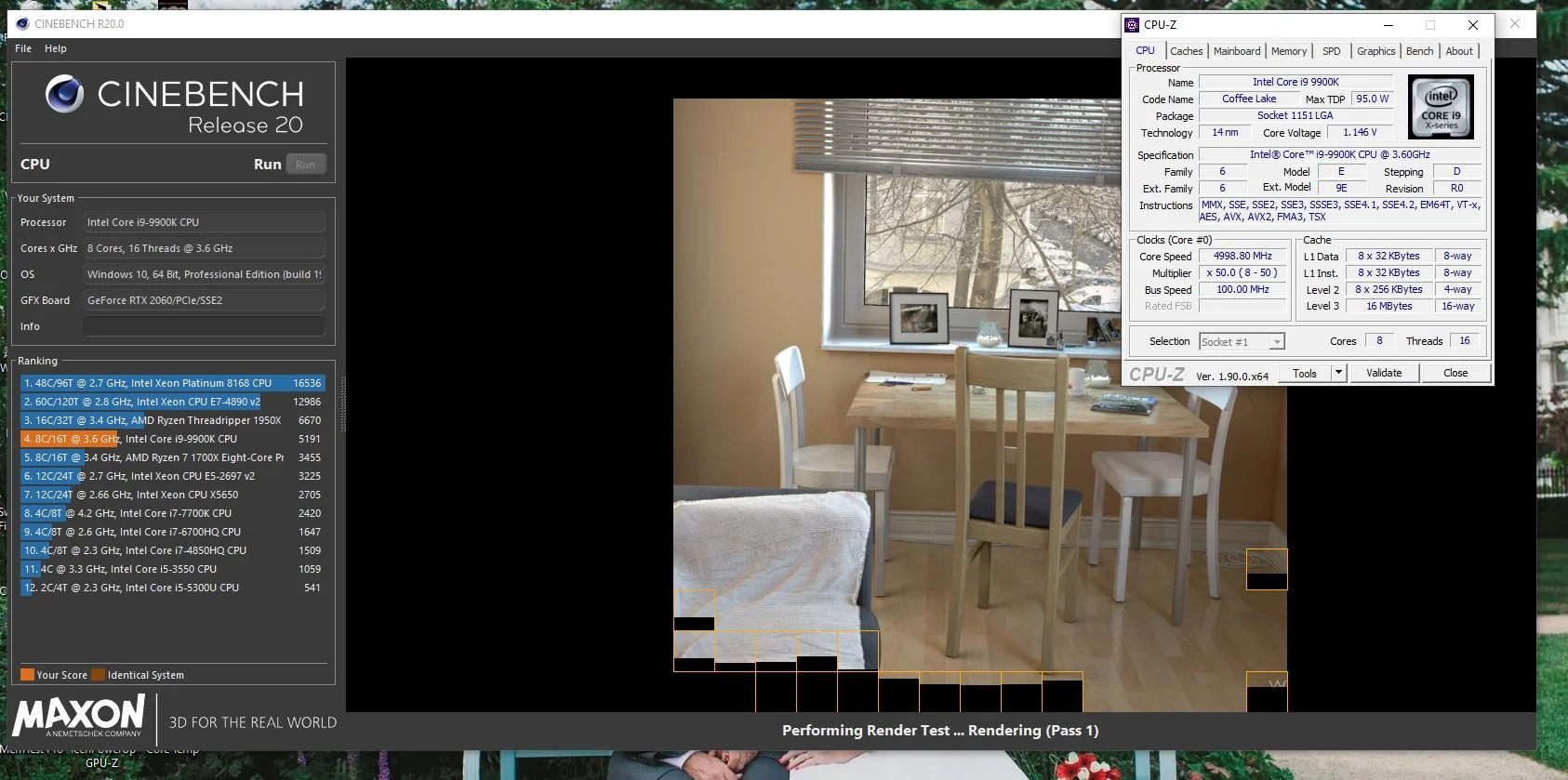Click the orange Your Score legend swatch

tap(27, 675)
